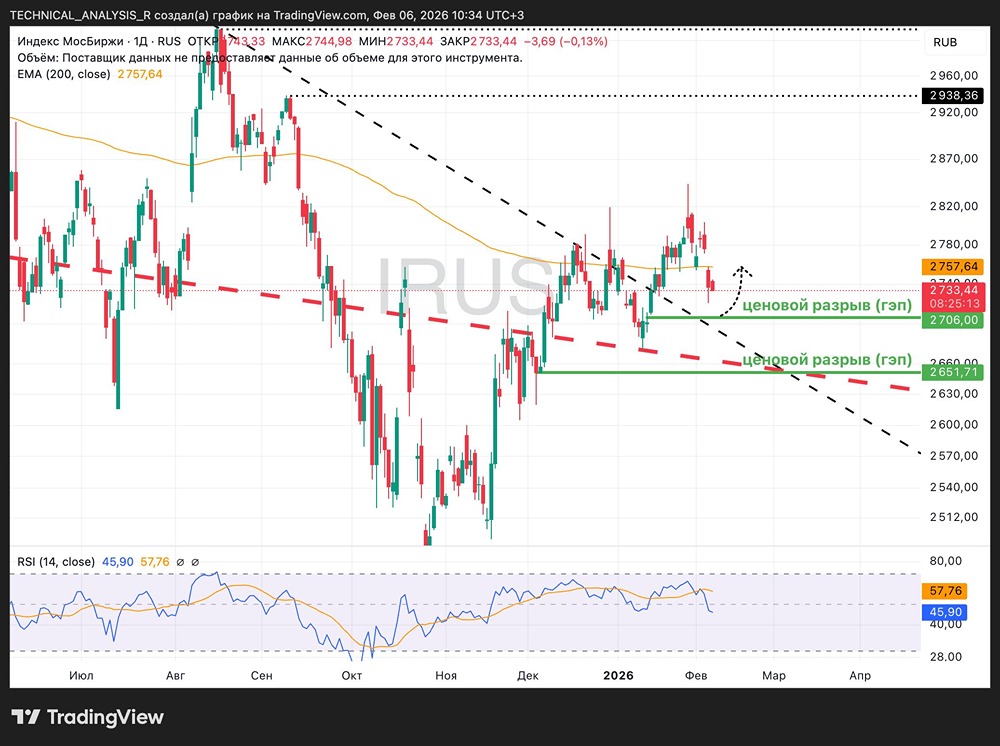Click the green 2651,71 price tag

tap(953, 372)
